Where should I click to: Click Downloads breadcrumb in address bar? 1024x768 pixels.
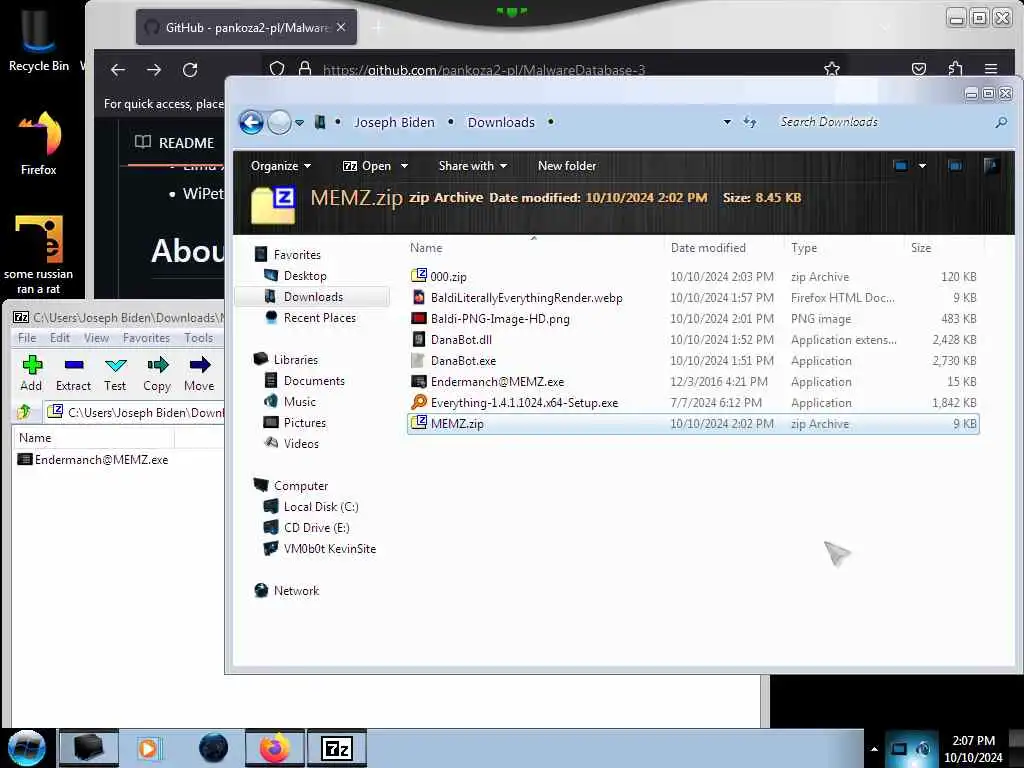pos(501,122)
